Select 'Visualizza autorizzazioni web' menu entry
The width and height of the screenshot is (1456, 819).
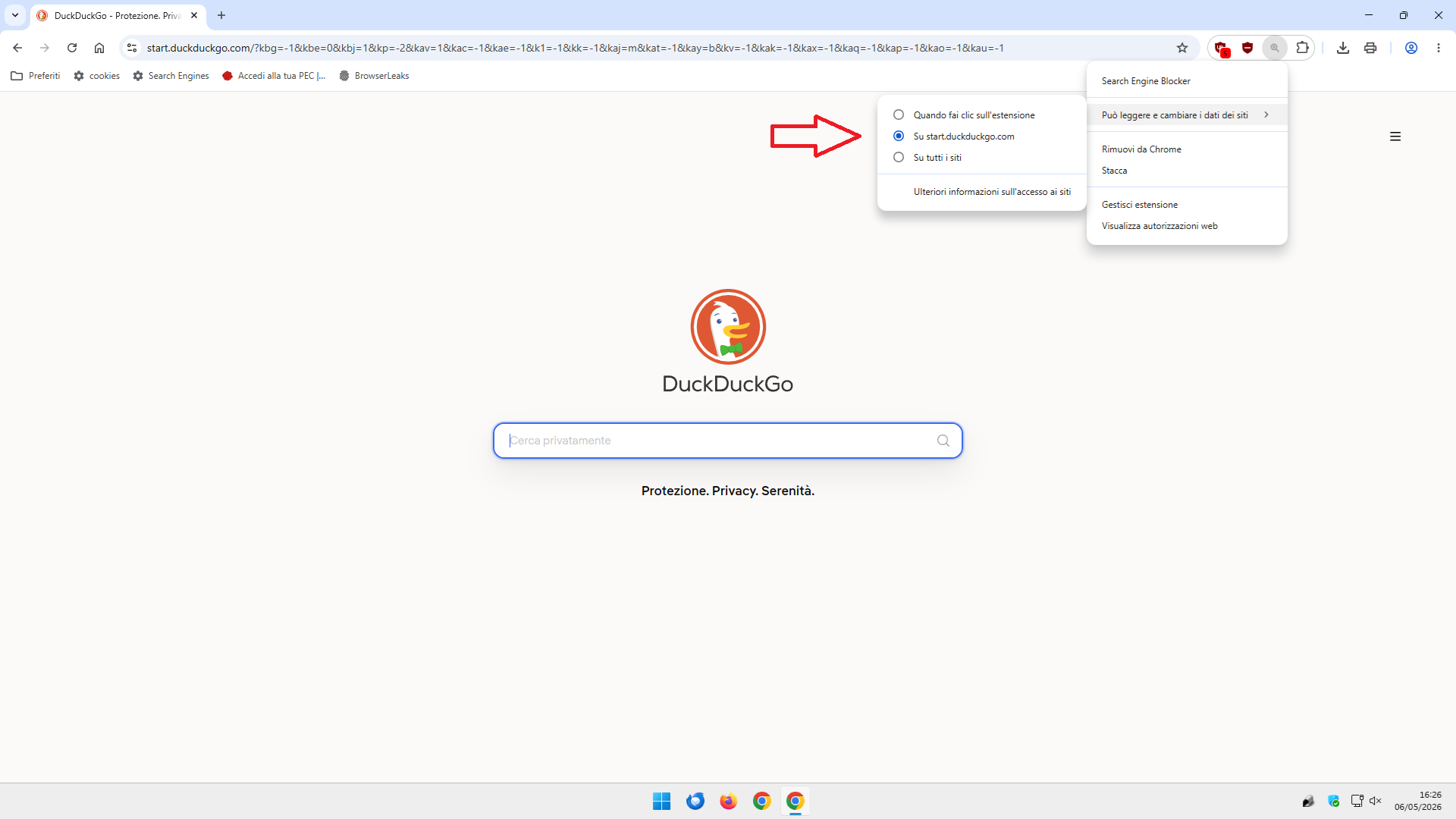pyautogui.click(x=1187, y=226)
